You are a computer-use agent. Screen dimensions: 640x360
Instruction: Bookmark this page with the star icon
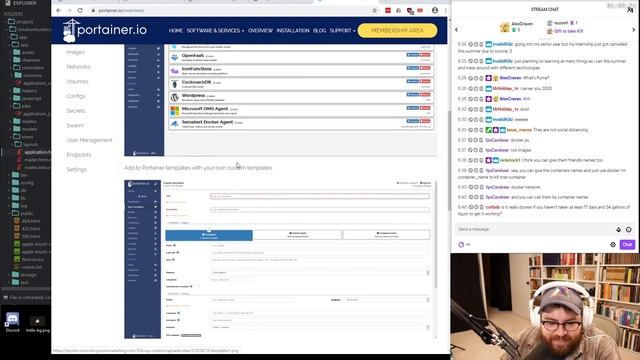tap(375, 10)
